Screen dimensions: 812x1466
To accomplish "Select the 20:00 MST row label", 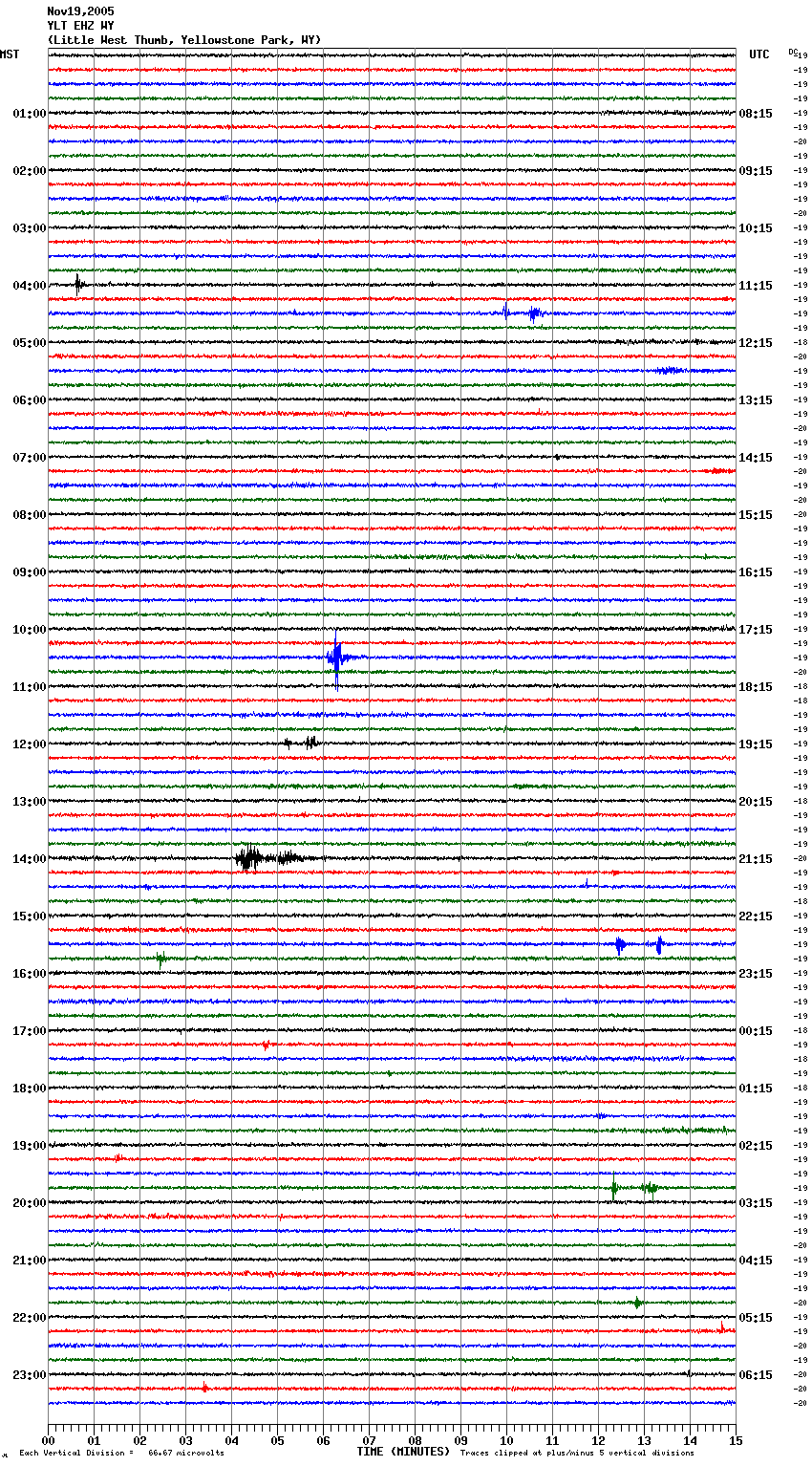I will [x=29, y=1203].
